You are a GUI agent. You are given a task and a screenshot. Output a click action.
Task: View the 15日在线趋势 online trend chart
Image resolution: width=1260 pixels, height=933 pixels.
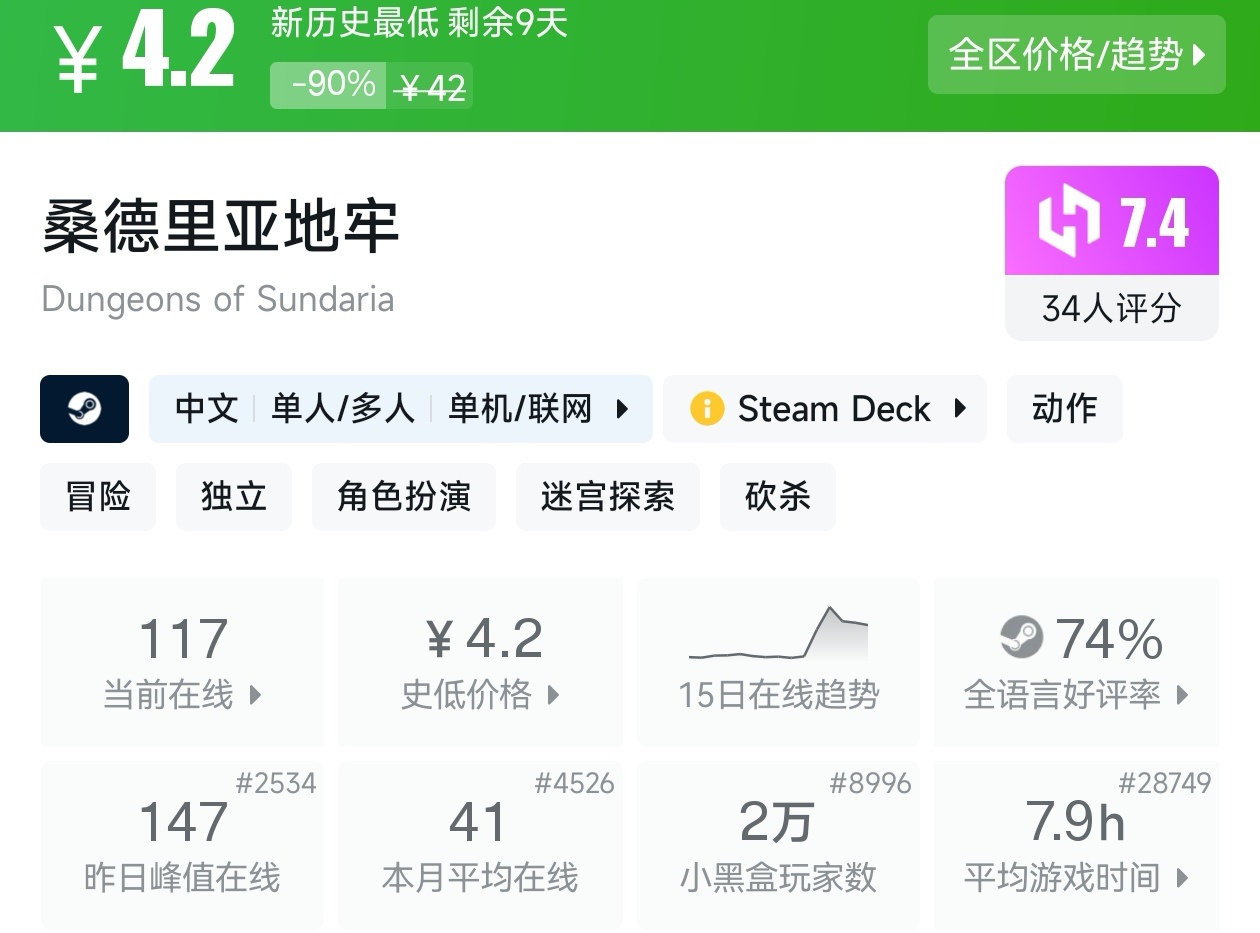click(x=778, y=660)
